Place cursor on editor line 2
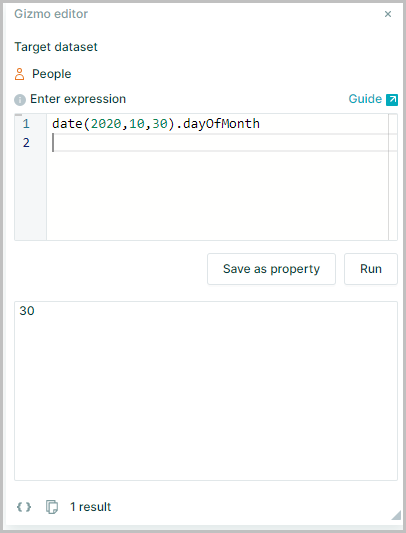This screenshot has width=406, height=533. tap(218, 142)
